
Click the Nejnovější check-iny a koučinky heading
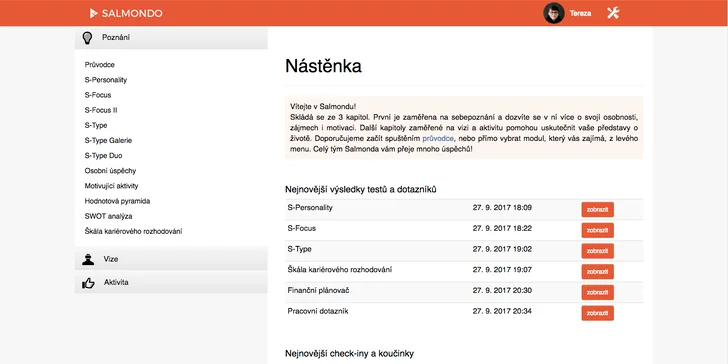[350, 354]
